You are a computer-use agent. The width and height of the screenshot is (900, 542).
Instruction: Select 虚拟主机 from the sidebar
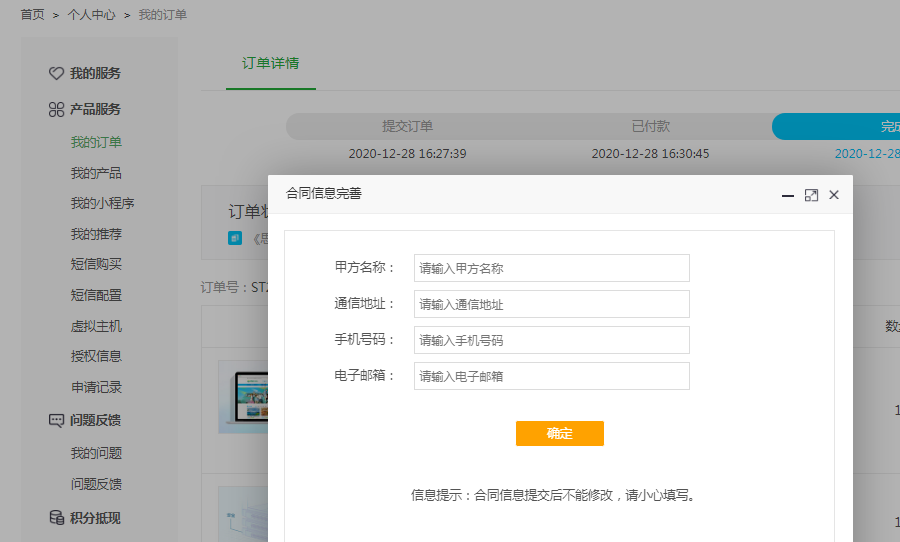click(96, 326)
